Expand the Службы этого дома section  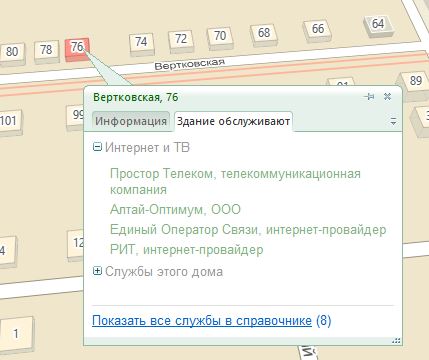pyautogui.click(x=97, y=271)
